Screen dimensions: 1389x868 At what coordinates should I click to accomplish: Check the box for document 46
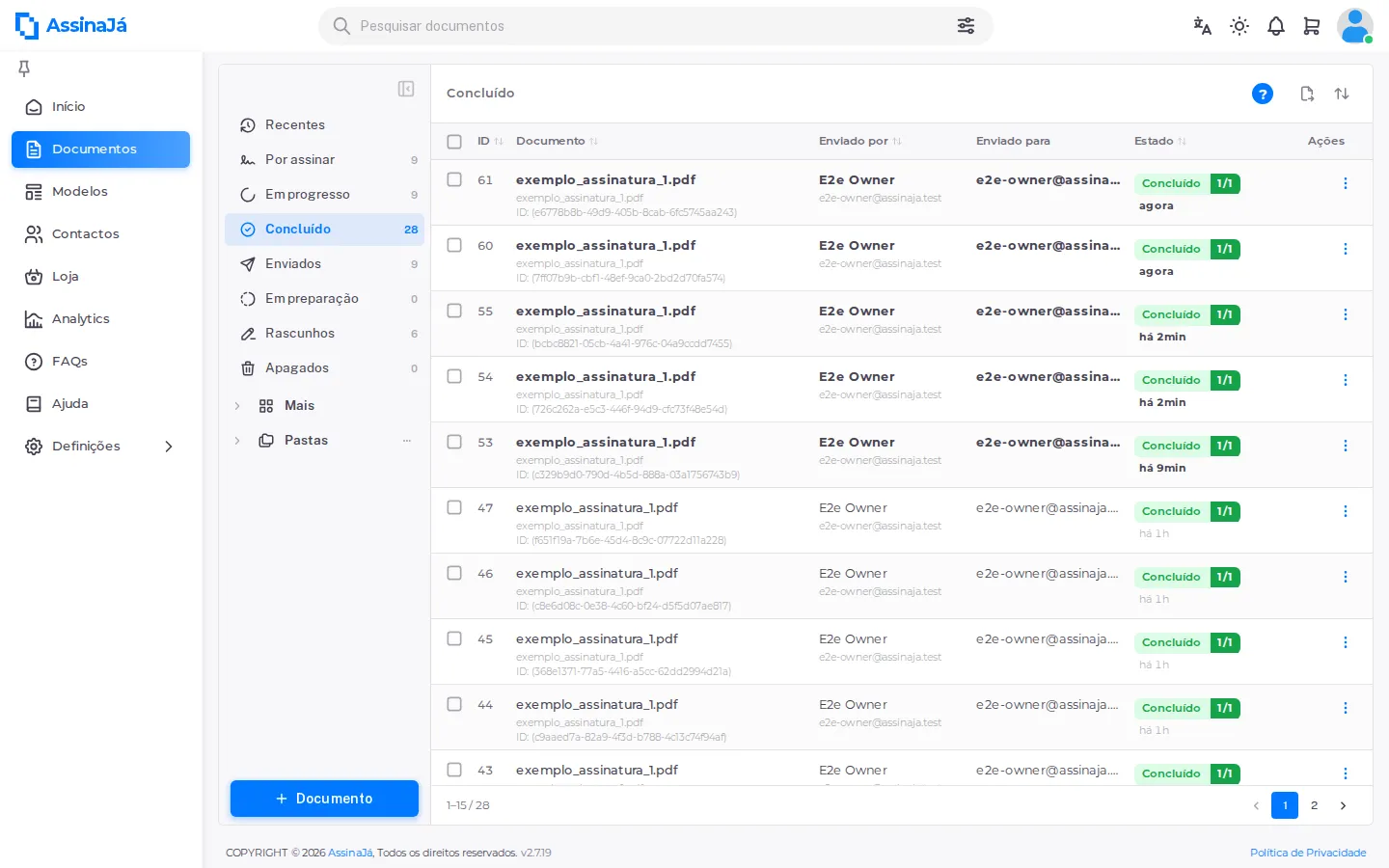(x=454, y=573)
